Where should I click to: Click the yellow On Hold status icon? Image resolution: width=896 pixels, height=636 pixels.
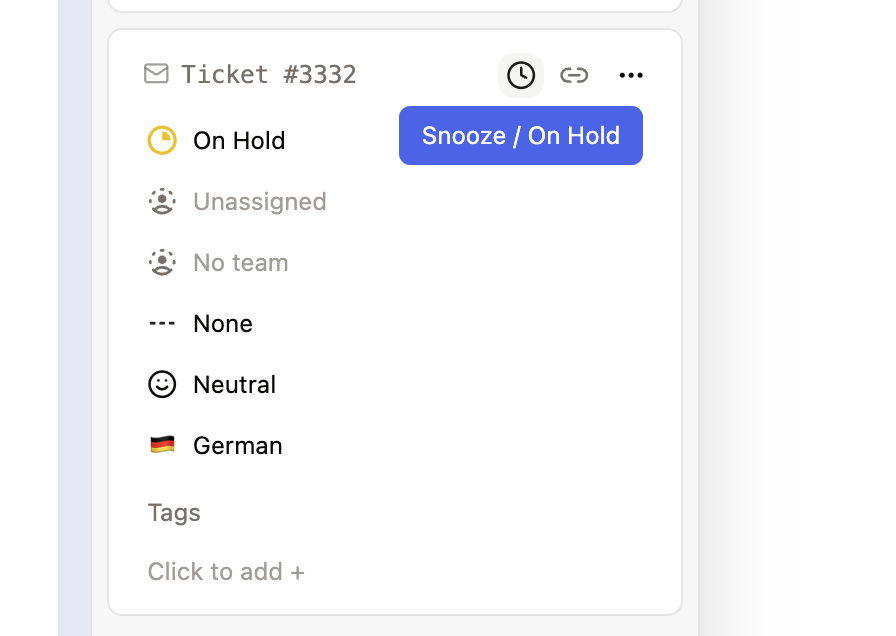tap(162, 141)
